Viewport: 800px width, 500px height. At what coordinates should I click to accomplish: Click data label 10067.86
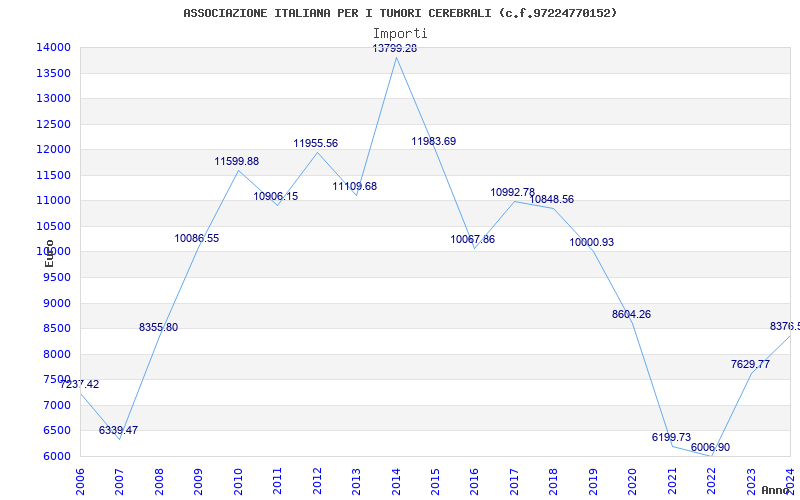coord(472,239)
